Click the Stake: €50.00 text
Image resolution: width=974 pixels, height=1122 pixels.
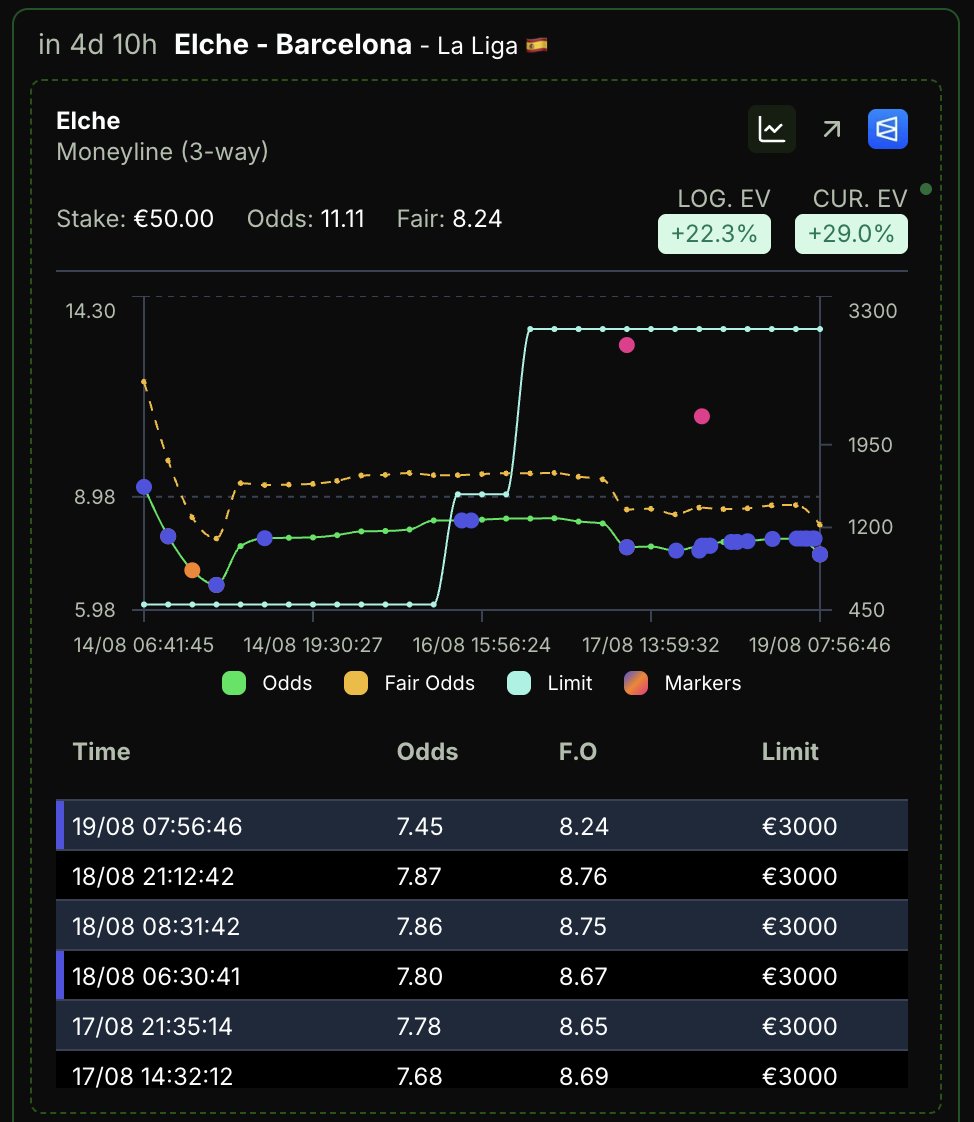tap(135, 218)
